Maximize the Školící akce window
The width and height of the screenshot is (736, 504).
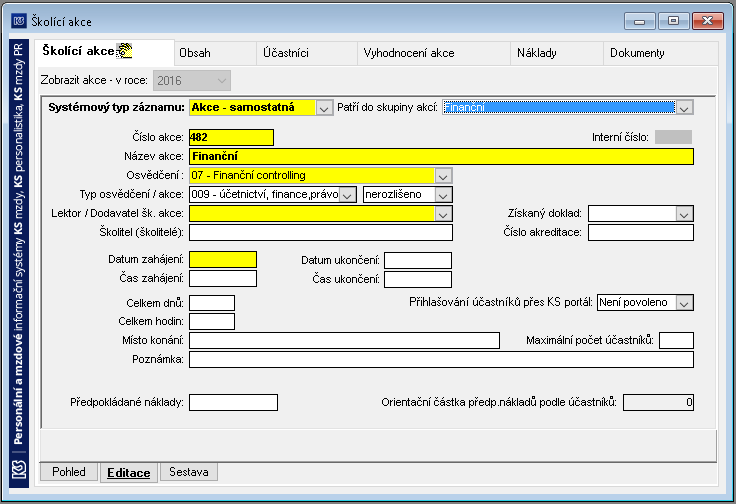[673, 21]
